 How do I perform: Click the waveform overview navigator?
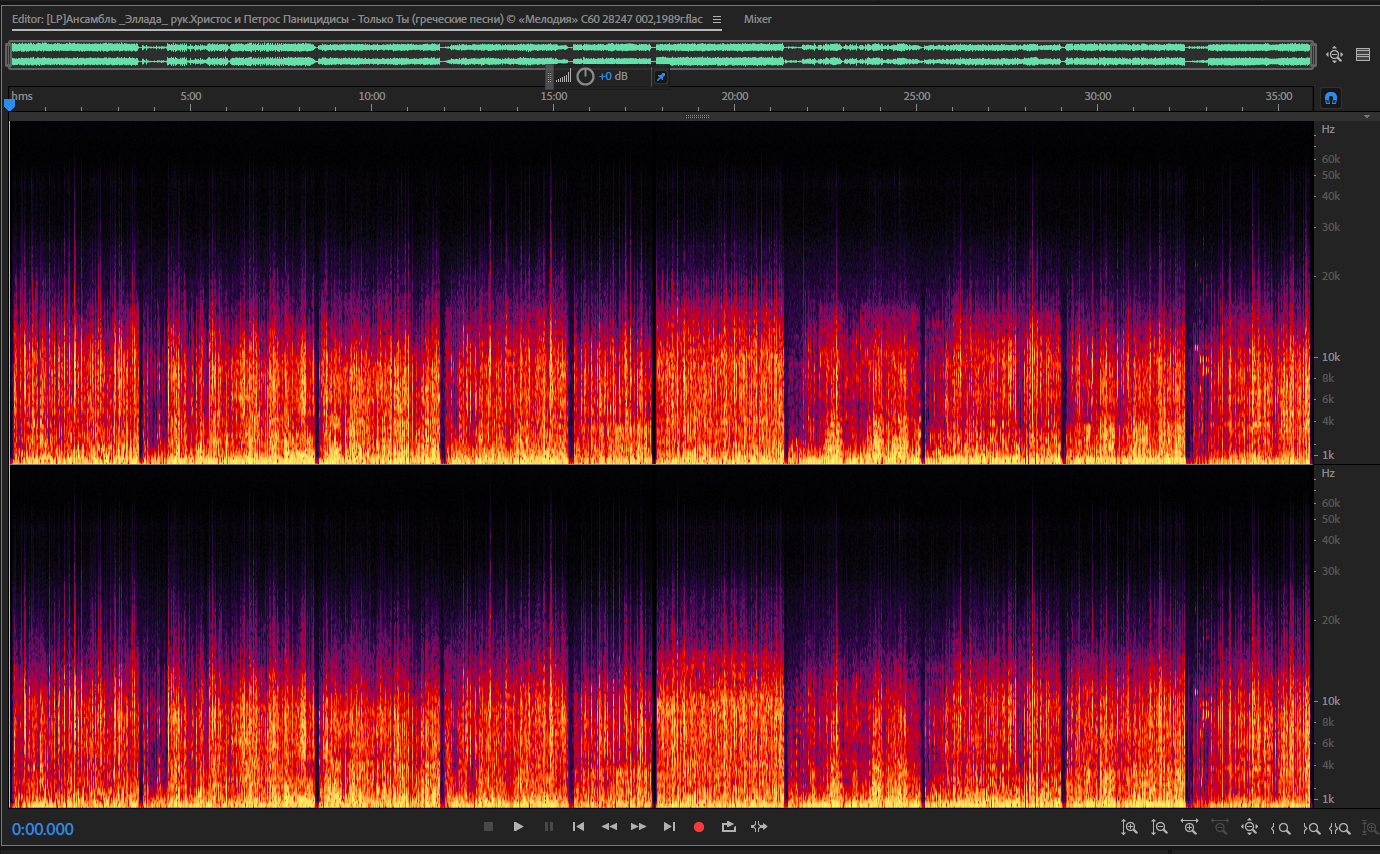(661, 55)
